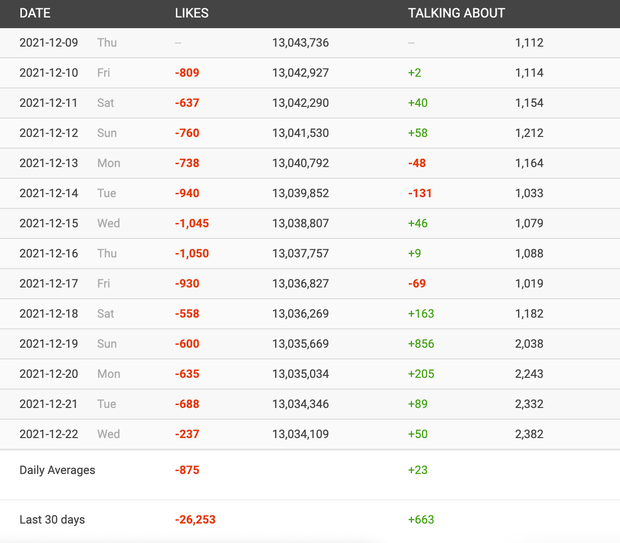Click the LIKES column header
The image size is (620, 543).
coord(192,13)
